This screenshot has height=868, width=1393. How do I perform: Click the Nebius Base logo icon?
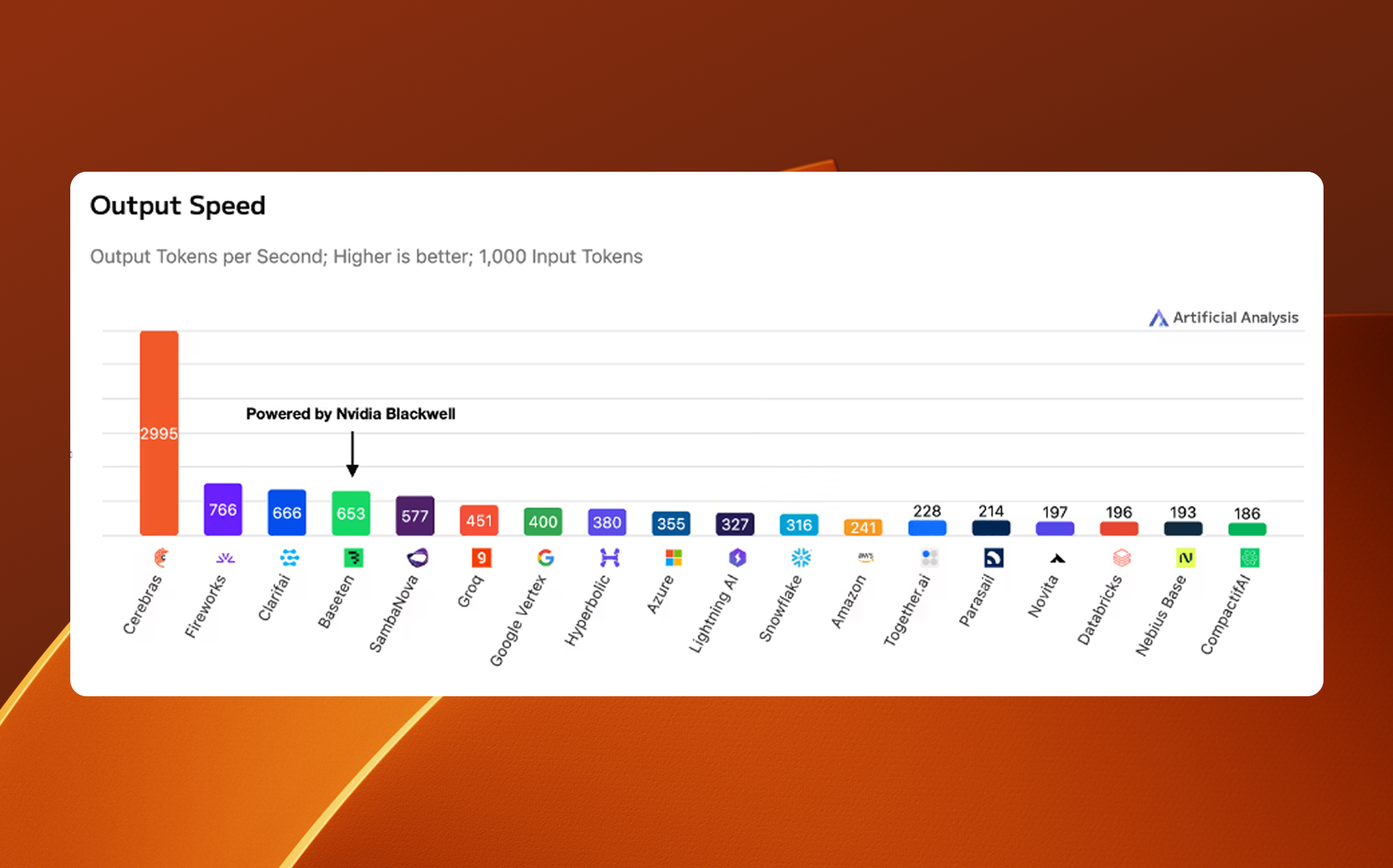pos(1185,557)
